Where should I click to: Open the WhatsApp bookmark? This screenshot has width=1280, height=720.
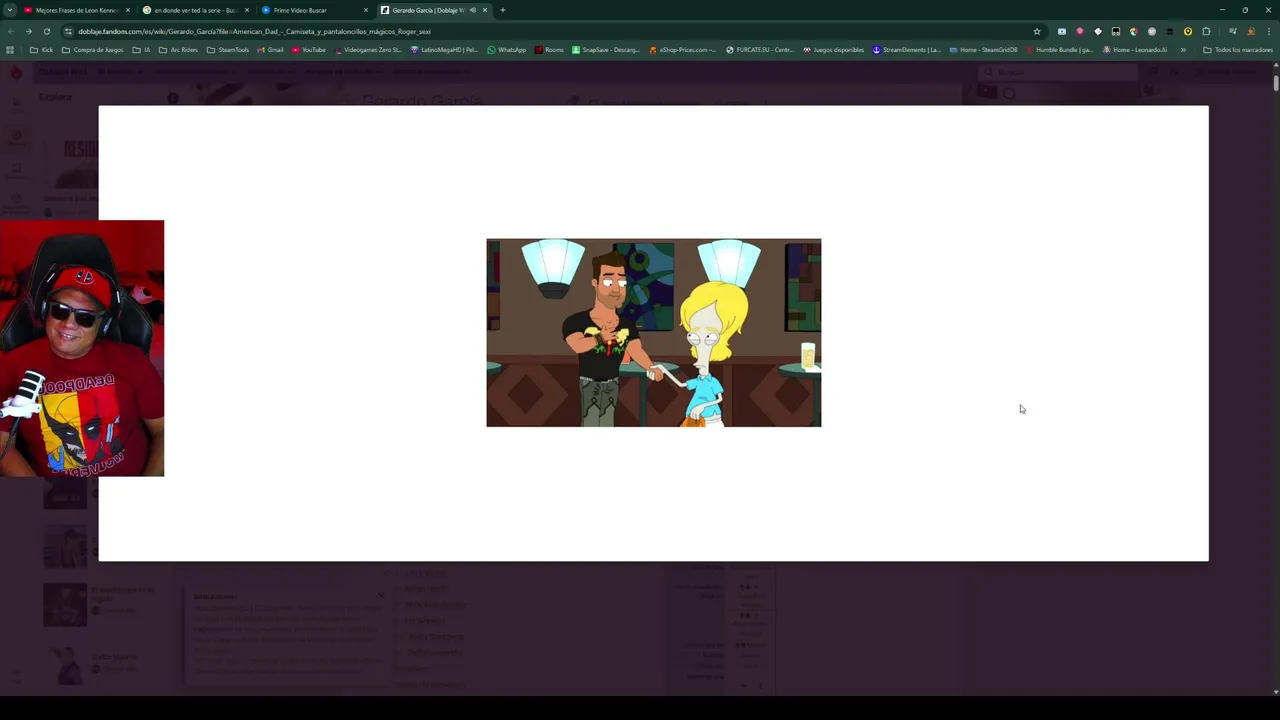point(506,50)
